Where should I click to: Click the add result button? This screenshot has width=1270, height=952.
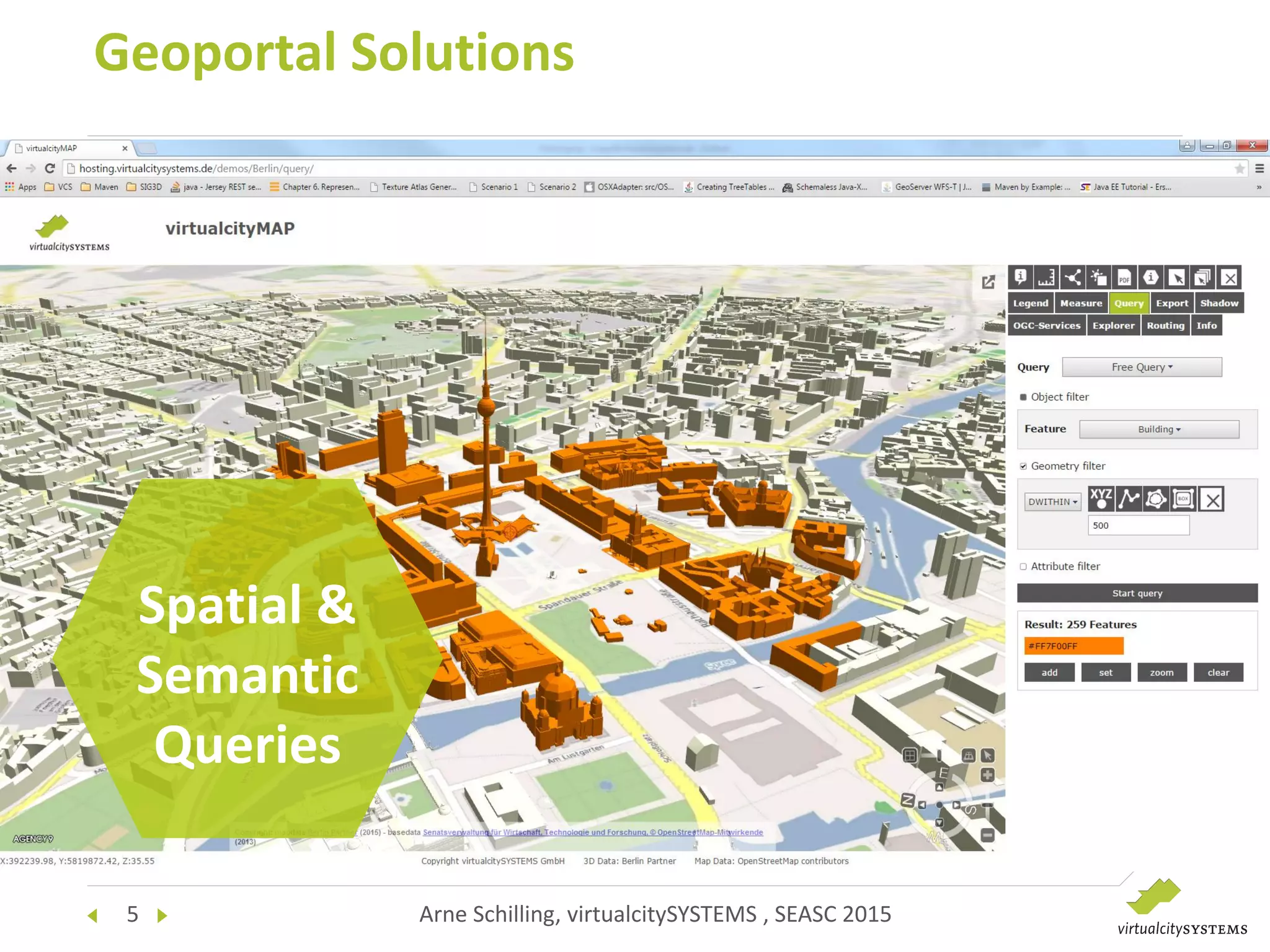click(1049, 672)
